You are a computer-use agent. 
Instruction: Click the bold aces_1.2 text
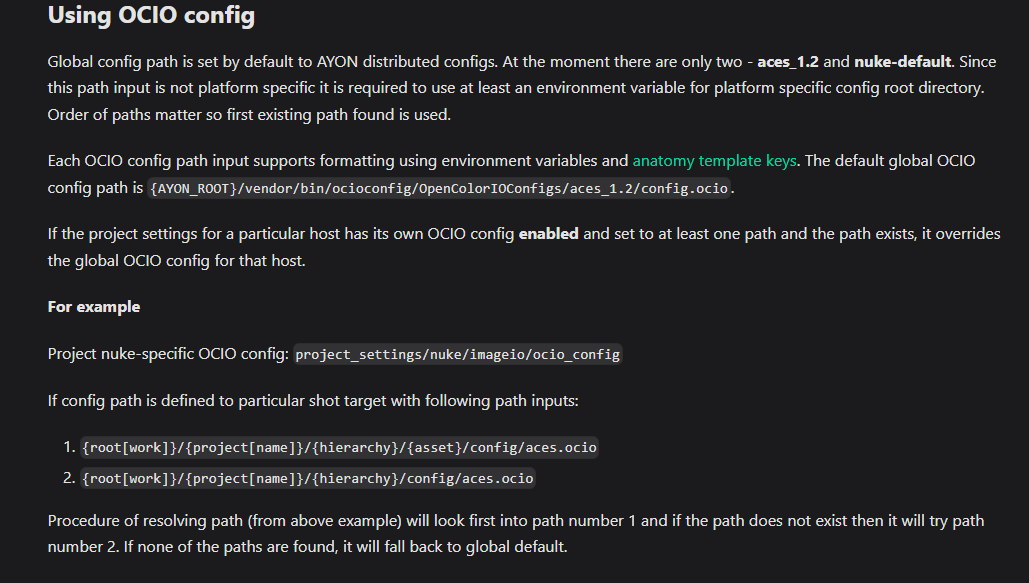788,62
